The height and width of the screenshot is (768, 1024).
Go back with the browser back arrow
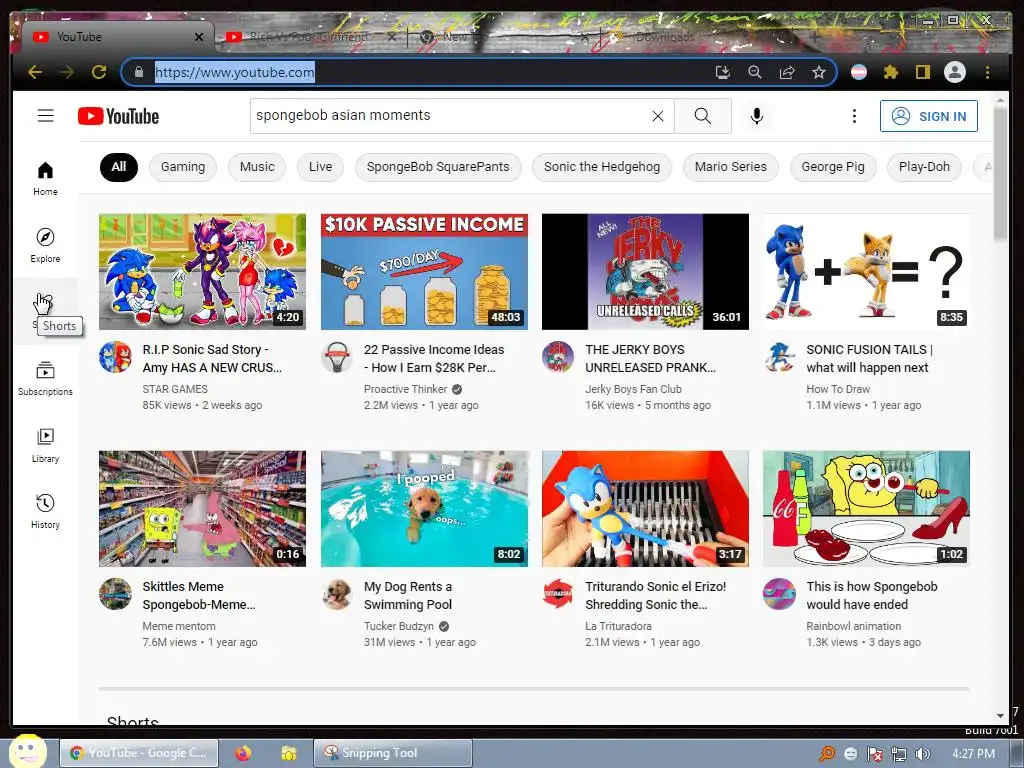[x=35, y=72]
